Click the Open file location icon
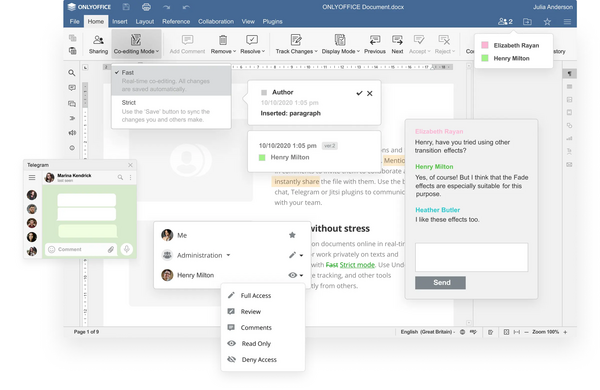 (x=527, y=21)
